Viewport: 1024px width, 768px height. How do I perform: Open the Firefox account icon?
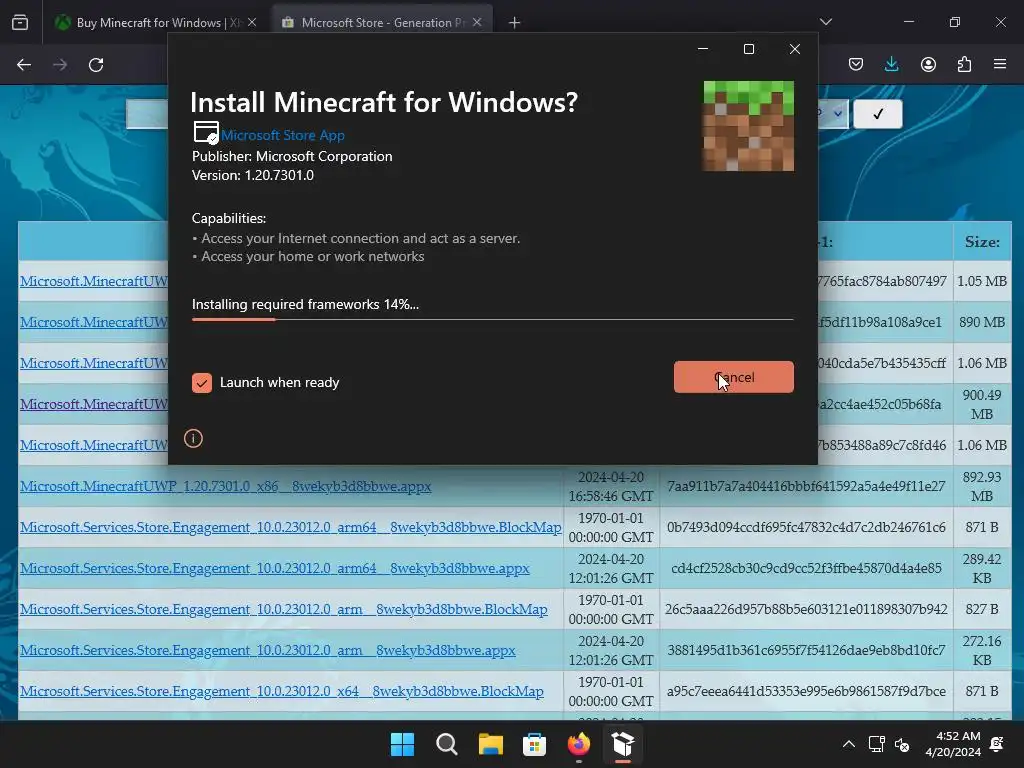click(928, 65)
